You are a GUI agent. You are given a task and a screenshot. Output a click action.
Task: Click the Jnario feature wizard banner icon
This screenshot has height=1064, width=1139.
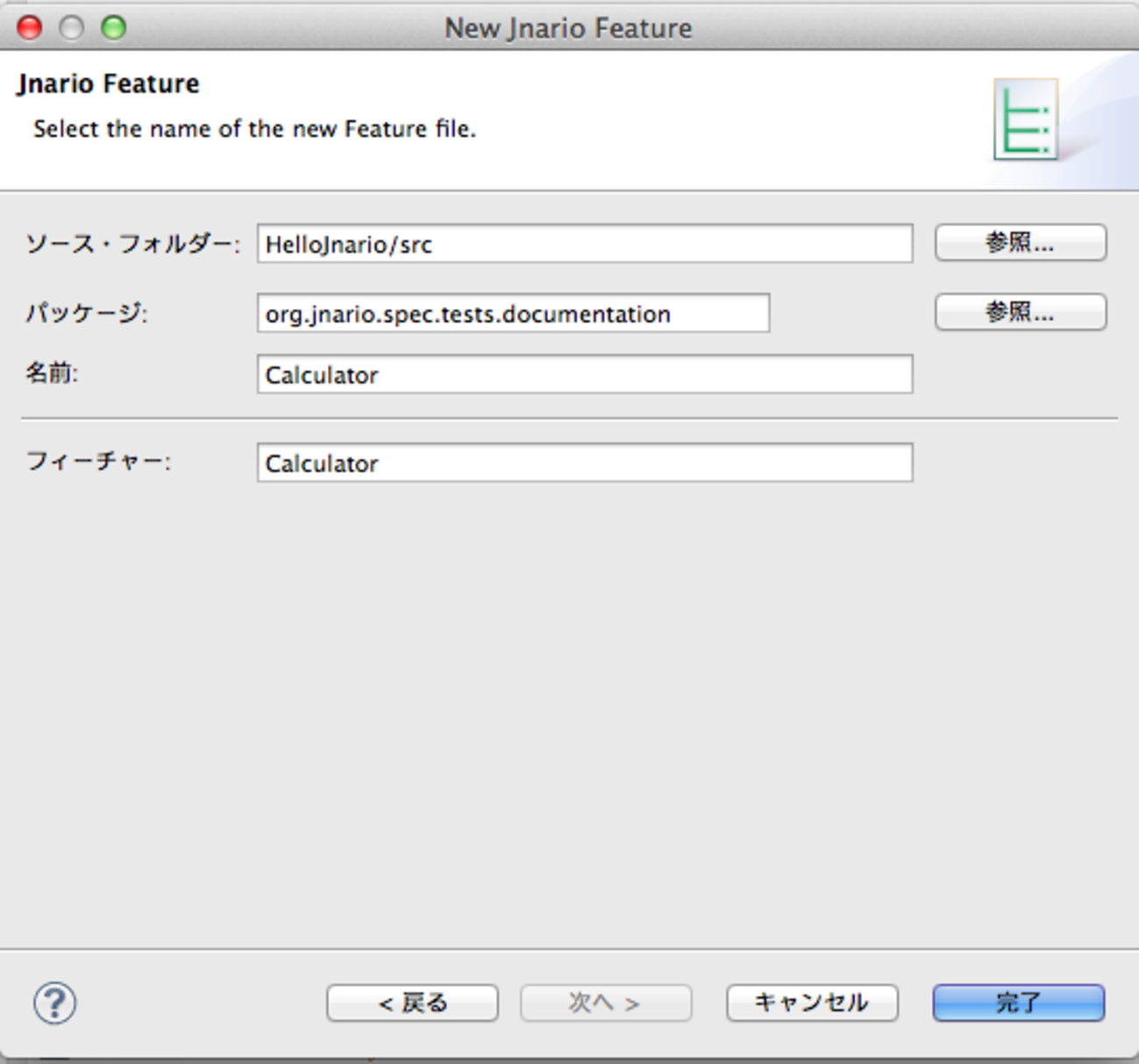pyautogui.click(x=1025, y=119)
